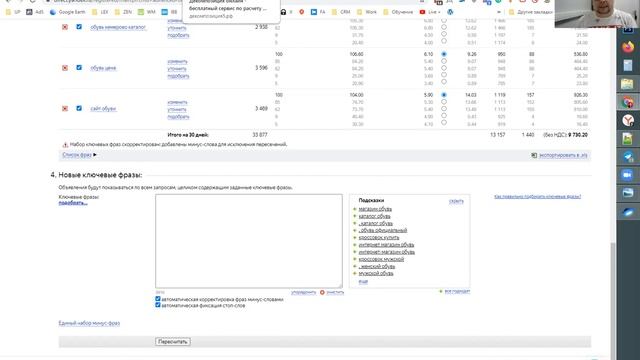Open the CRM bookmarks folder
The image size is (640, 360).
point(341,12)
